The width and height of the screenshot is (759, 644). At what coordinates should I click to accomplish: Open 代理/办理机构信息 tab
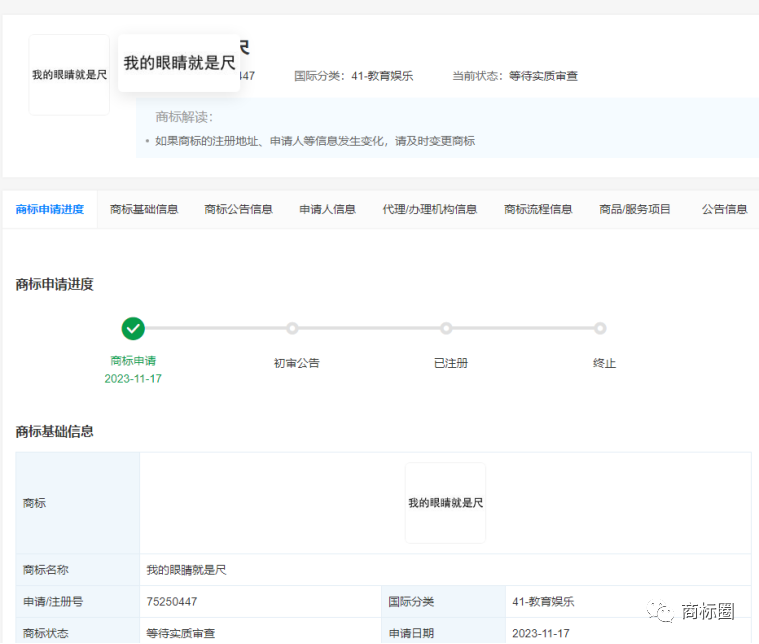(430, 209)
